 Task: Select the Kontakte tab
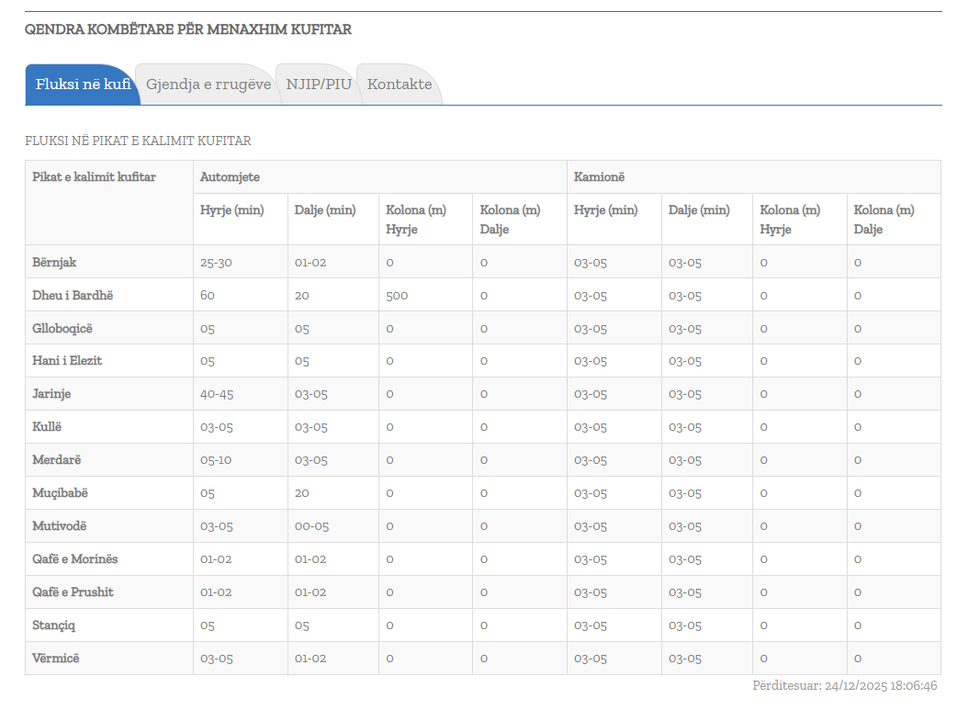399,85
